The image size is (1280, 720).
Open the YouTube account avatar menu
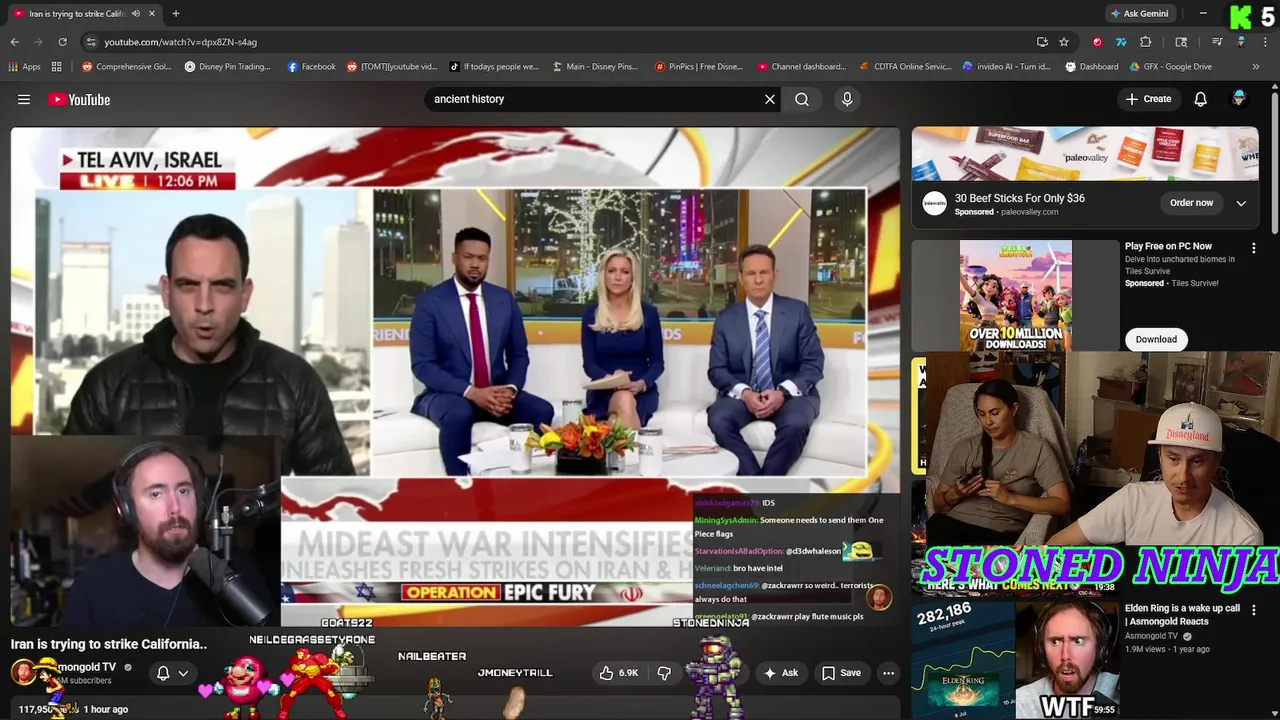[1239, 99]
